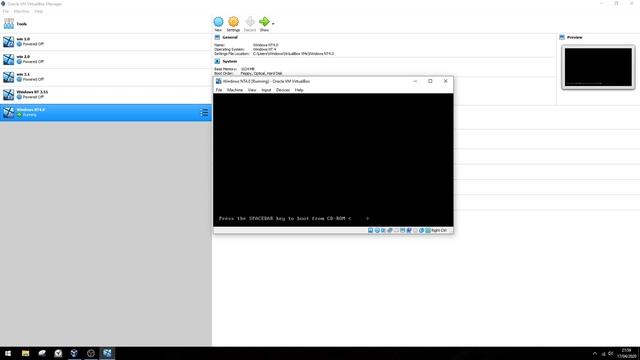Click the VirtualBox cube taskbar icon

point(74,353)
